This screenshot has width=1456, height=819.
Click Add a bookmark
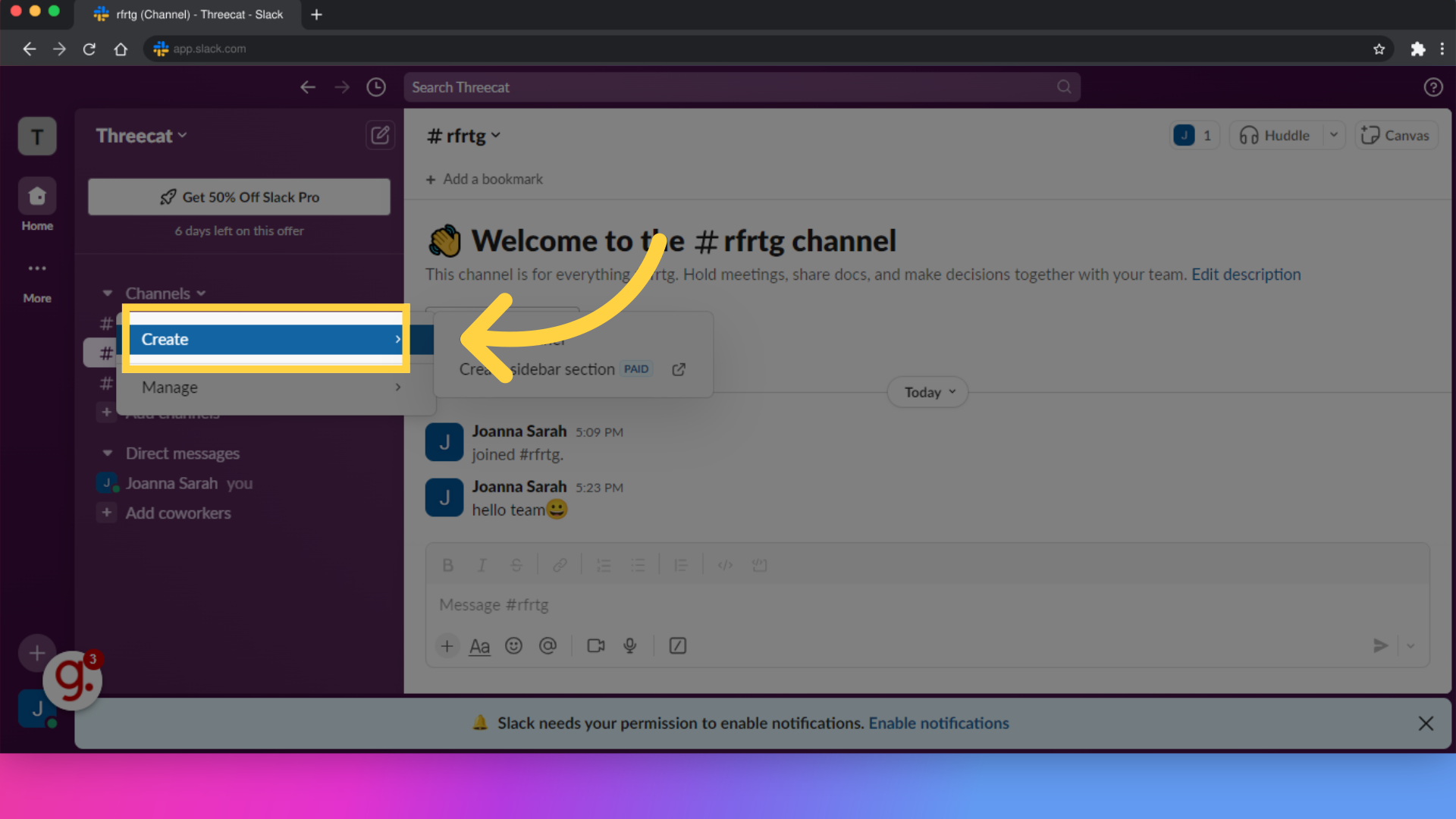coord(484,180)
